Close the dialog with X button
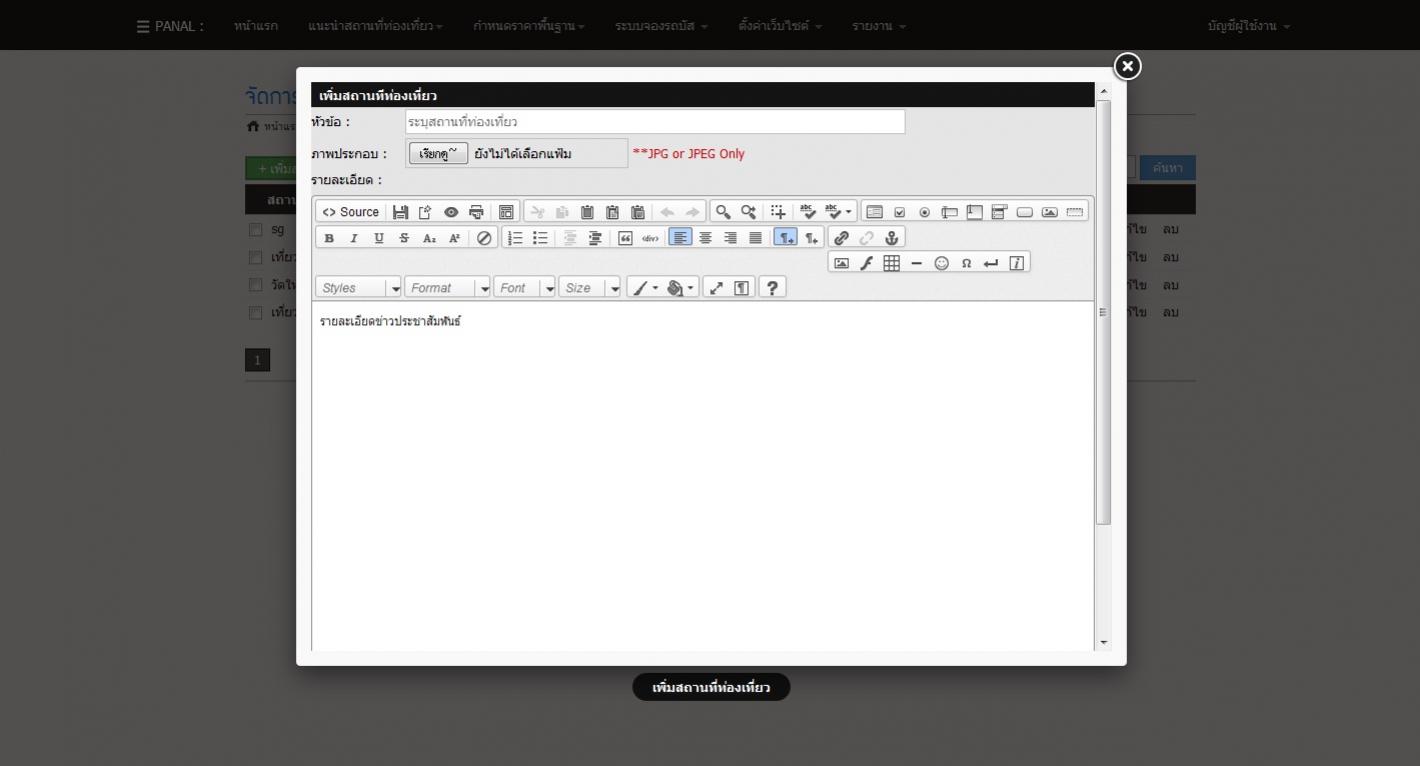This screenshot has height=766, width=1420. click(1127, 66)
